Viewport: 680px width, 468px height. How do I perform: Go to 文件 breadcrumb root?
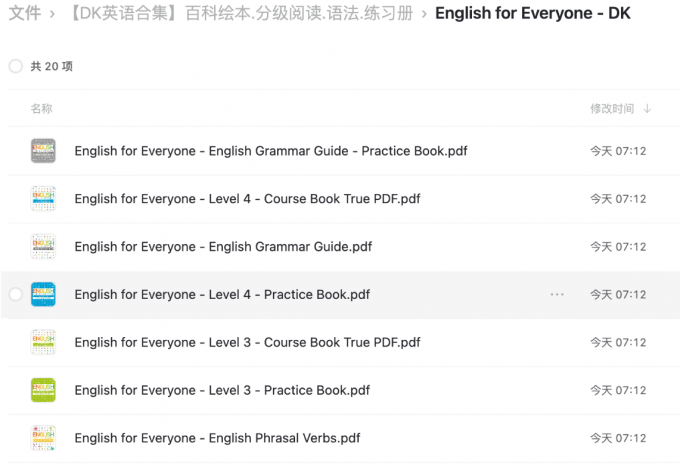coord(25,13)
